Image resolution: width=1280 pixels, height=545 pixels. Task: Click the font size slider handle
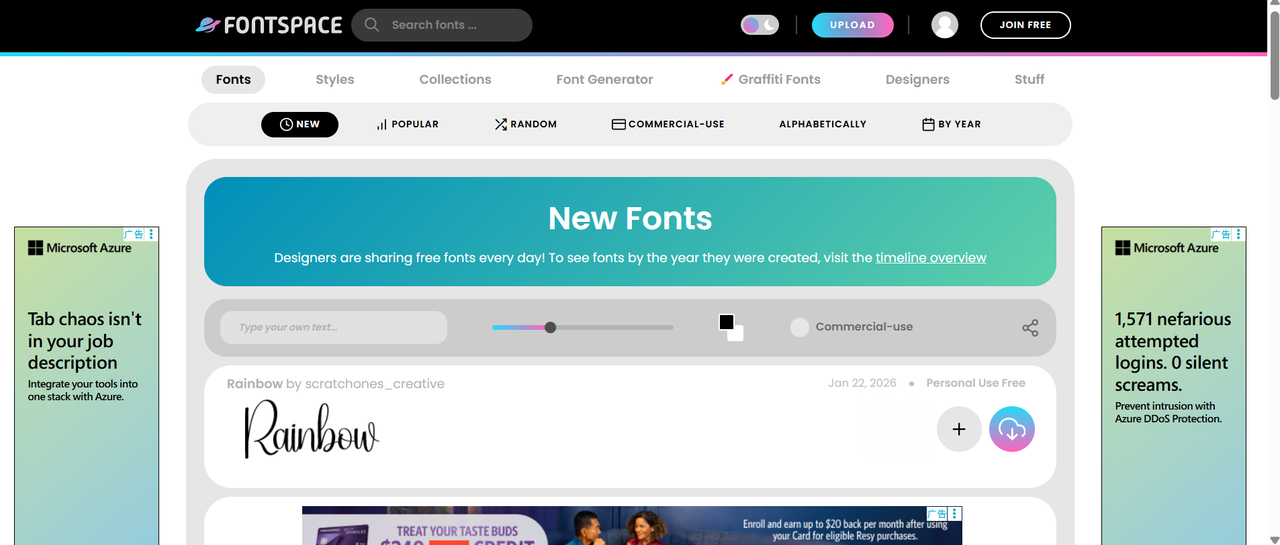[x=550, y=327]
